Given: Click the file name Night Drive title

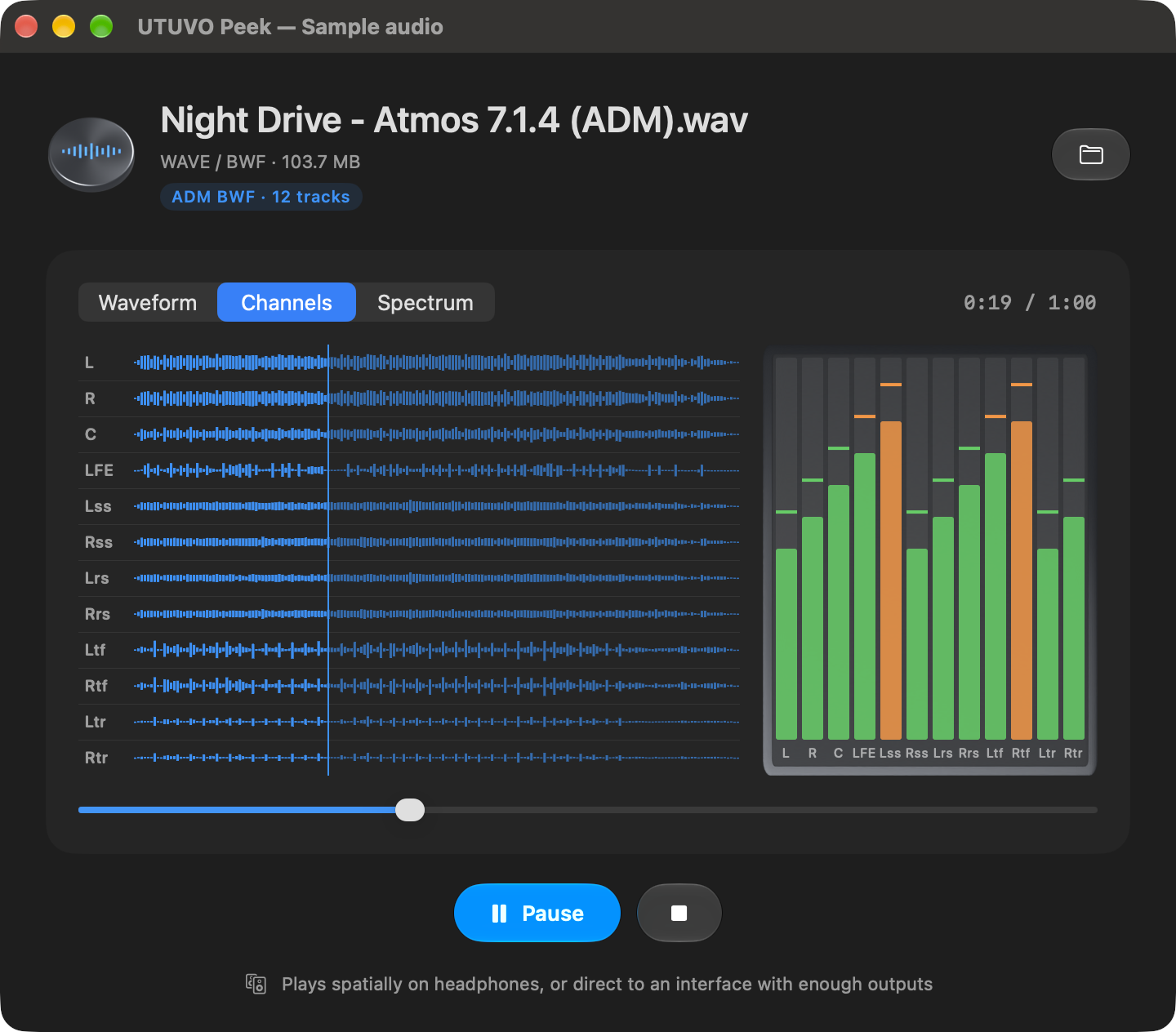Looking at the screenshot, I should 454,120.
